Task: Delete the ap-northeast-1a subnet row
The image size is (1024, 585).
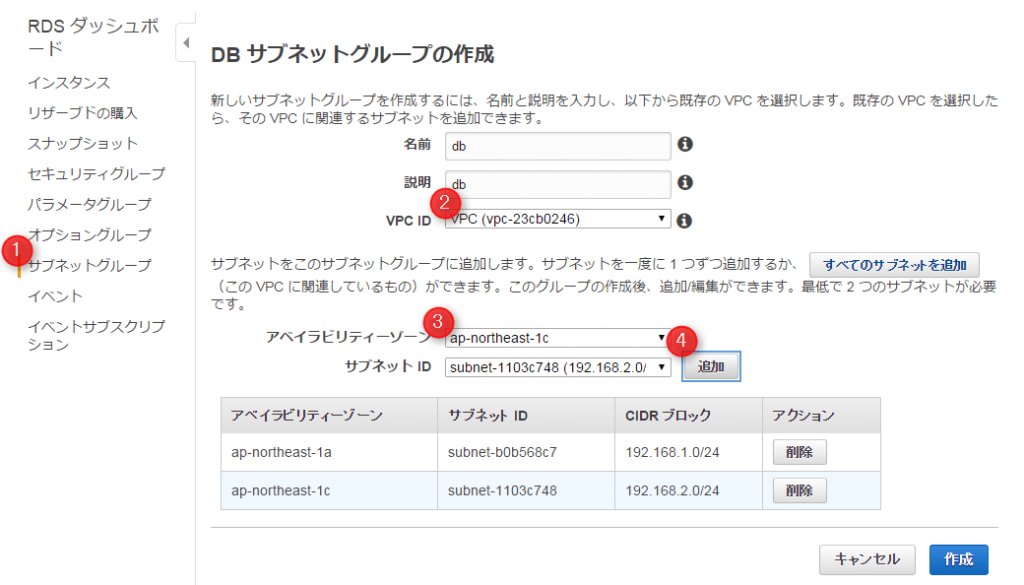Action: tap(799, 452)
